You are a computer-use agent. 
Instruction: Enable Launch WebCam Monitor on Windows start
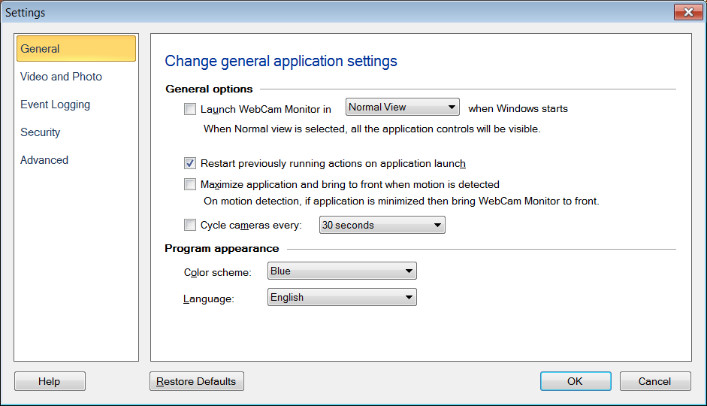pos(191,108)
